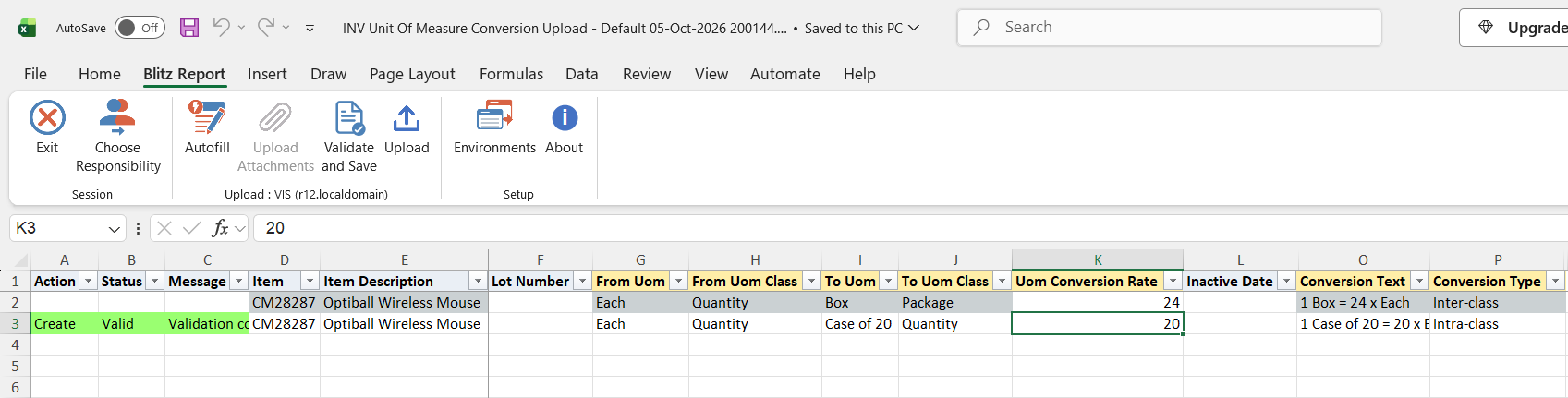
Task: Click the Undo arrow
Action: [221, 28]
